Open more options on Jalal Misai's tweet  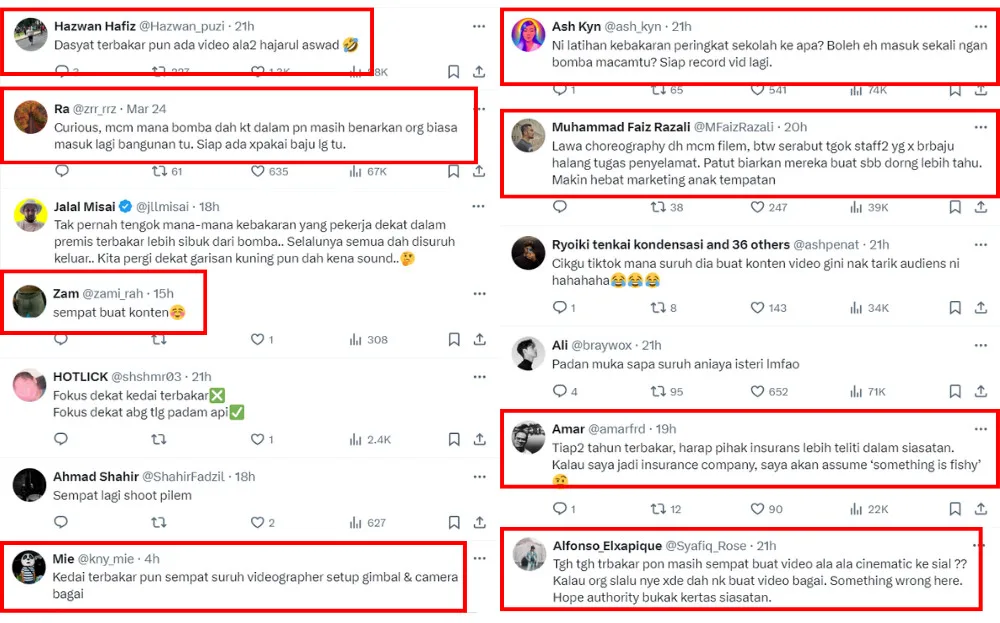point(479,207)
